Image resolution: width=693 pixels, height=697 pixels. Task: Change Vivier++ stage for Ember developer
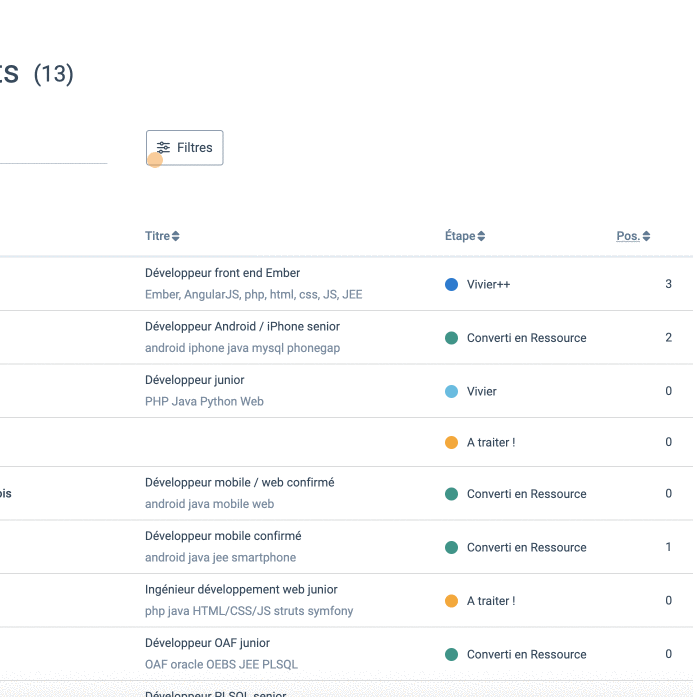click(x=488, y=285)
